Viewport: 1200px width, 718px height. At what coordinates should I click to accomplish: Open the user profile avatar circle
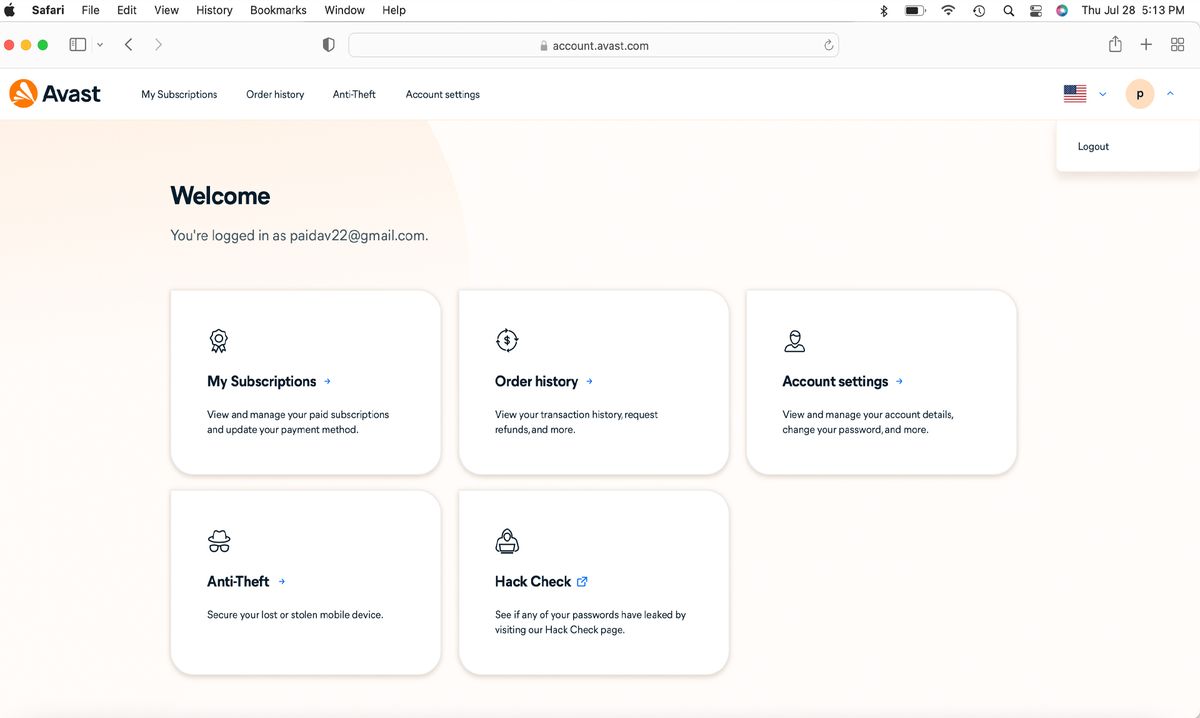click(1139, 93)
